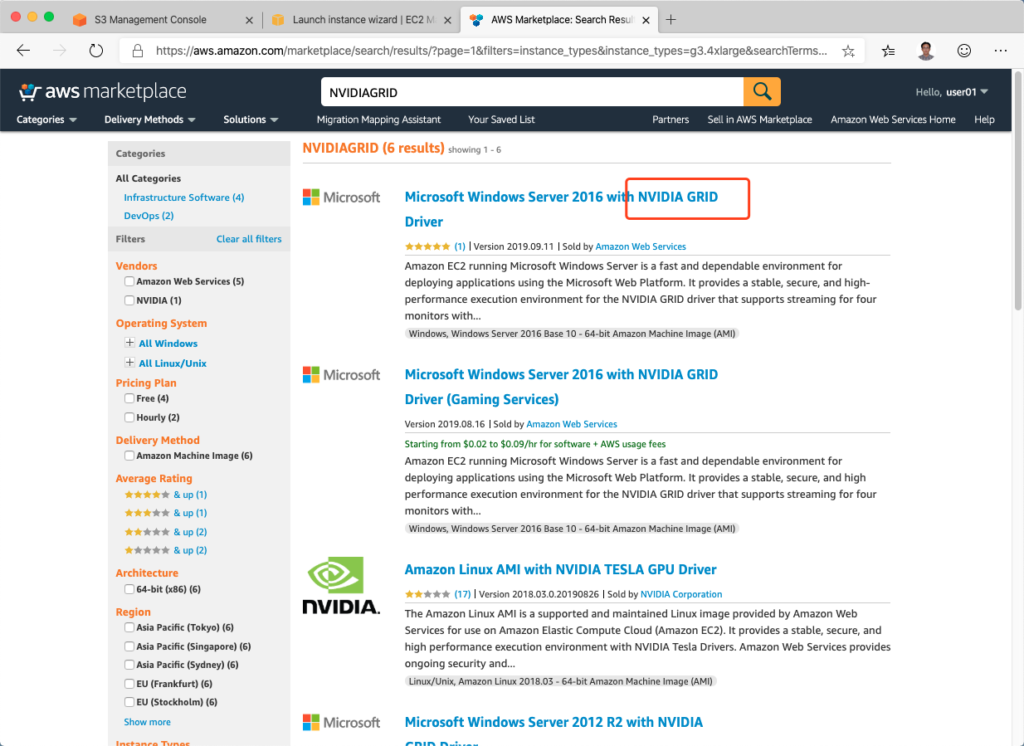Expand the All Windows operating system filter
This screenshot has height=746, width=1024.
point(129,343)
